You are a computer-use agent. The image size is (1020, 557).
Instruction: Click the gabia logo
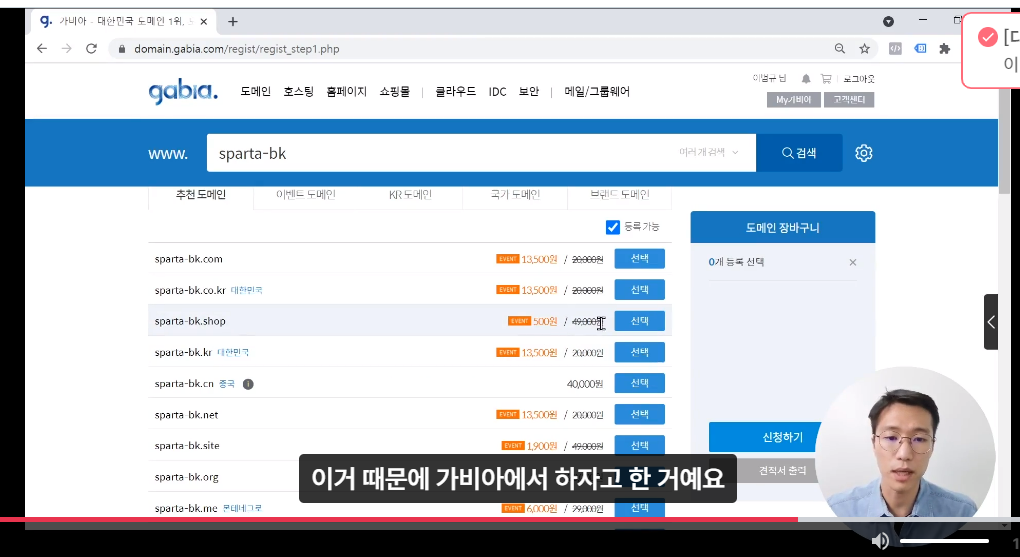(x=183, y=92)
